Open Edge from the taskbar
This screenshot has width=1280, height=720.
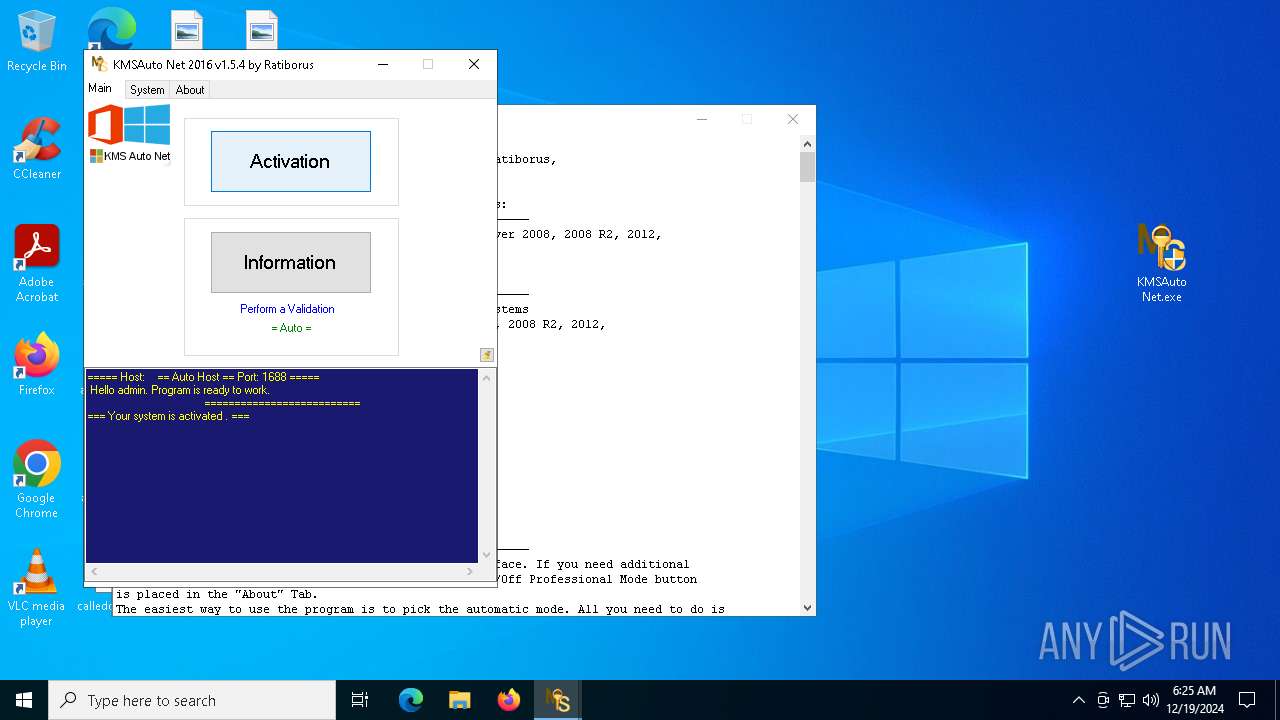(411, 700)
